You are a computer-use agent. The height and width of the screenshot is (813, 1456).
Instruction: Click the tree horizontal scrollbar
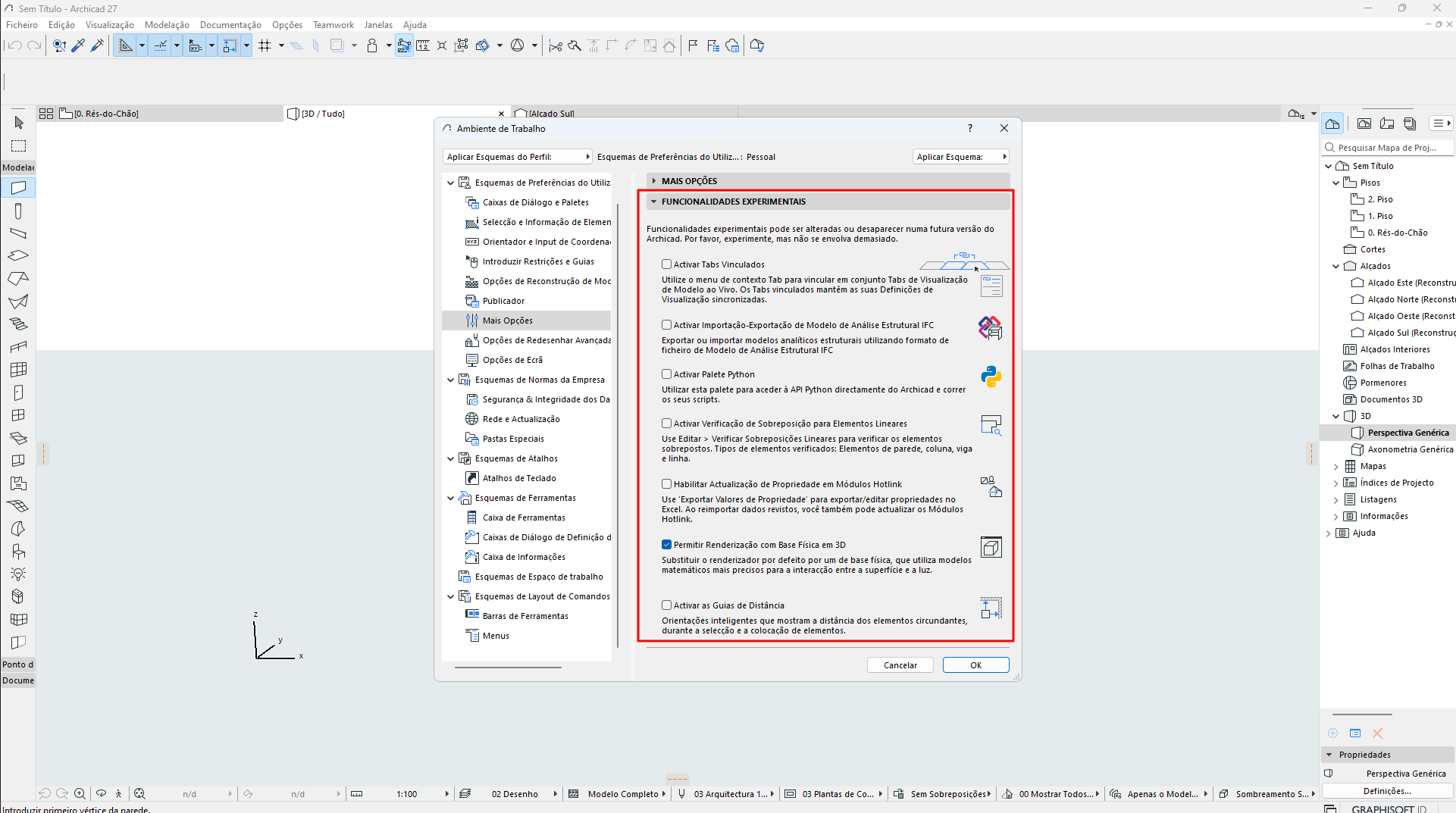tap(508, 668)
